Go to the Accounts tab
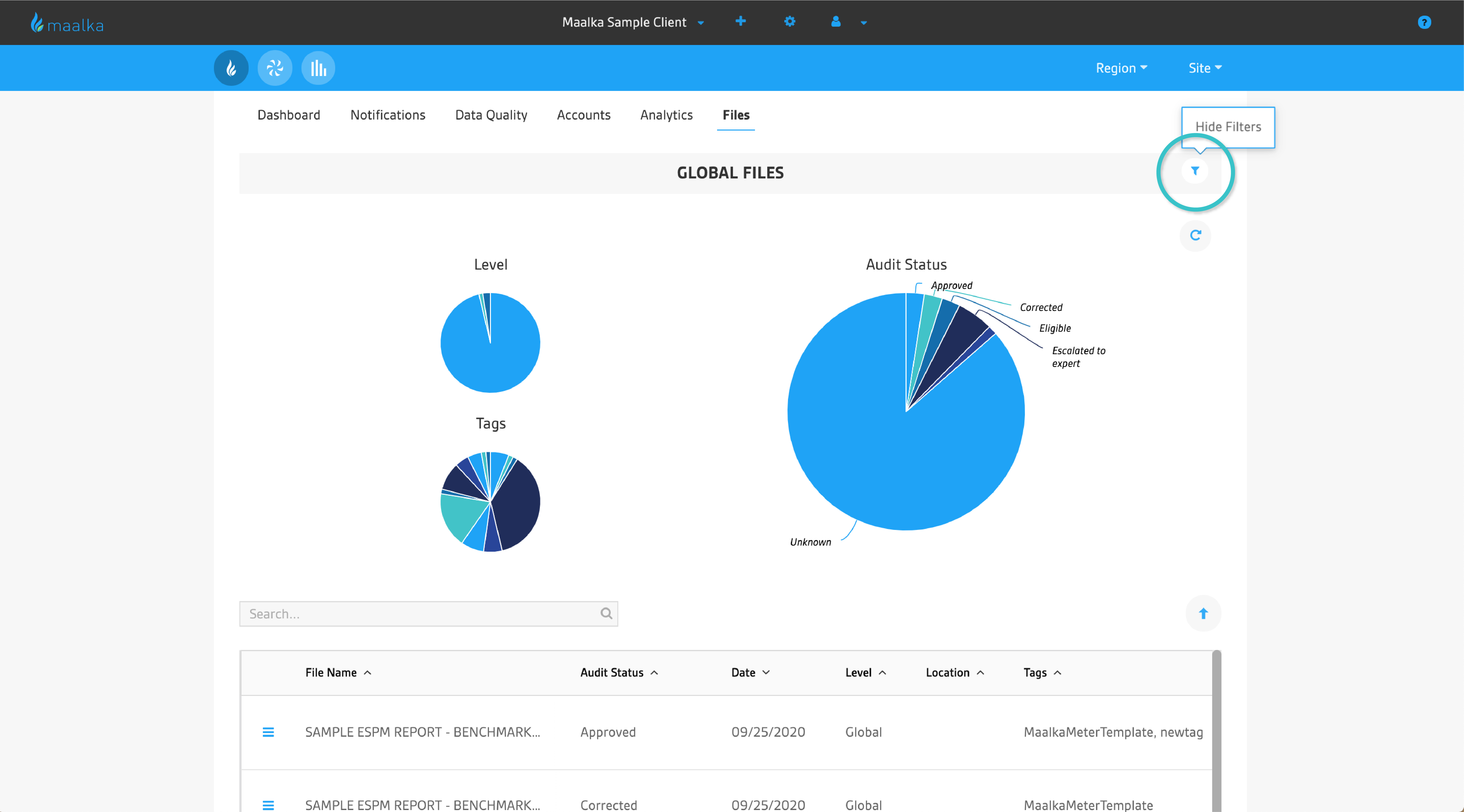The width and height of the screenshot is (1464, 812). coord(584,115)
